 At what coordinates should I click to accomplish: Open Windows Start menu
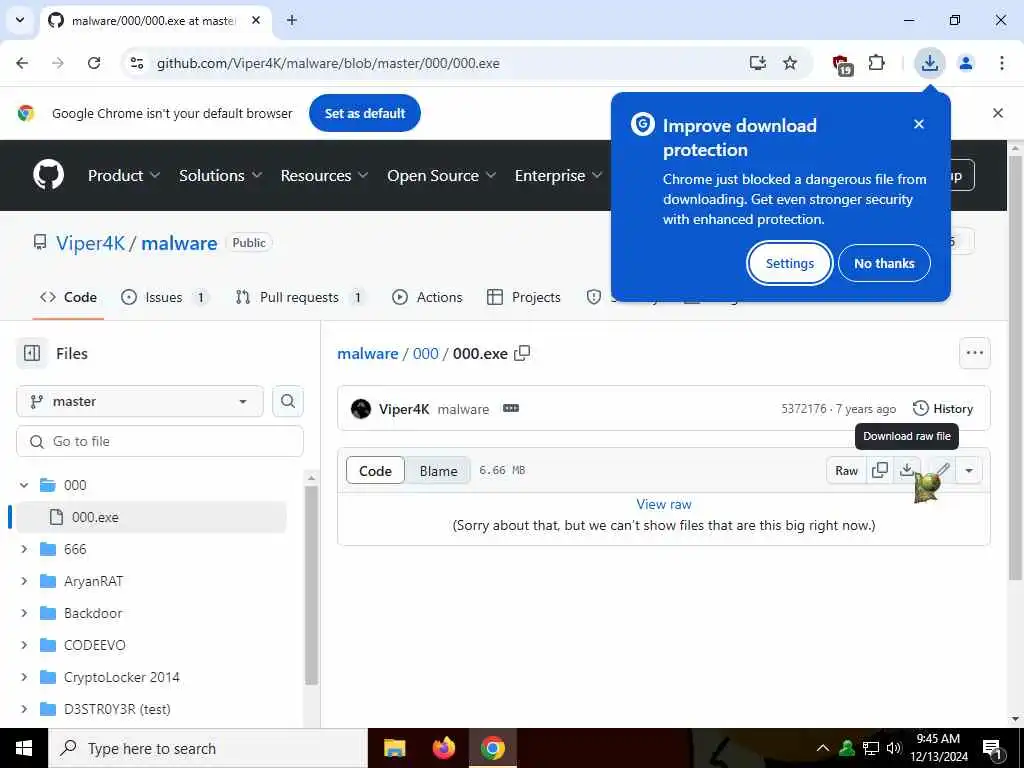24,748
